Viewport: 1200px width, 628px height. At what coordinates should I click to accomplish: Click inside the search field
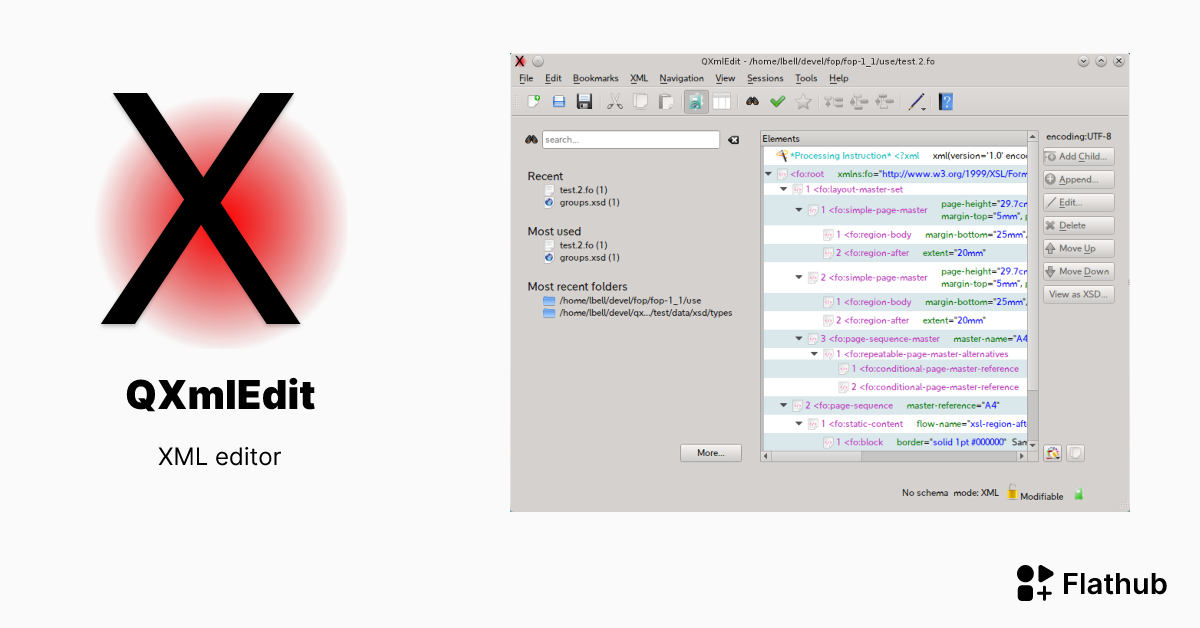[630, 139]
